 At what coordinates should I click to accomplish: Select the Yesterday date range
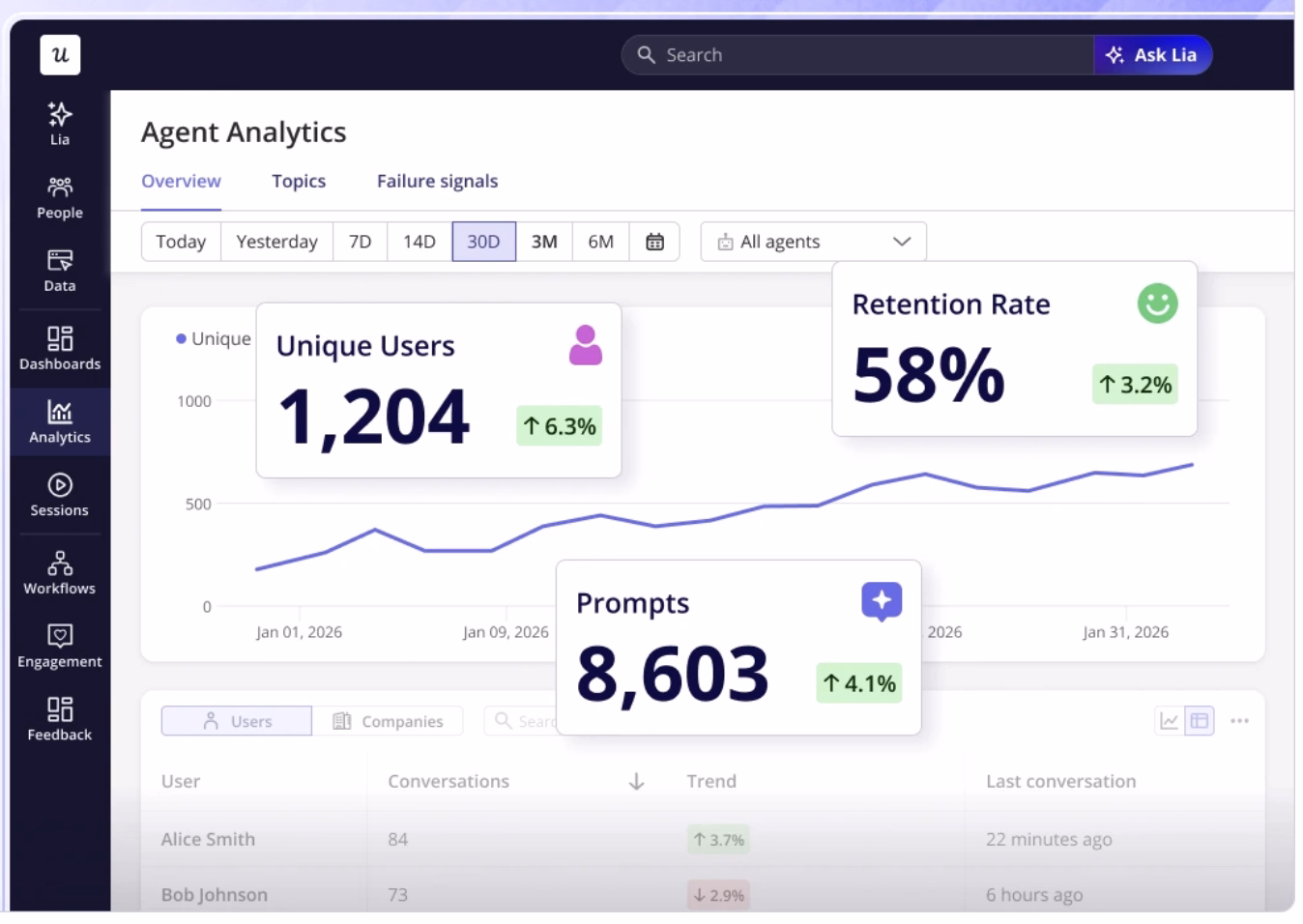pos(276,242)
